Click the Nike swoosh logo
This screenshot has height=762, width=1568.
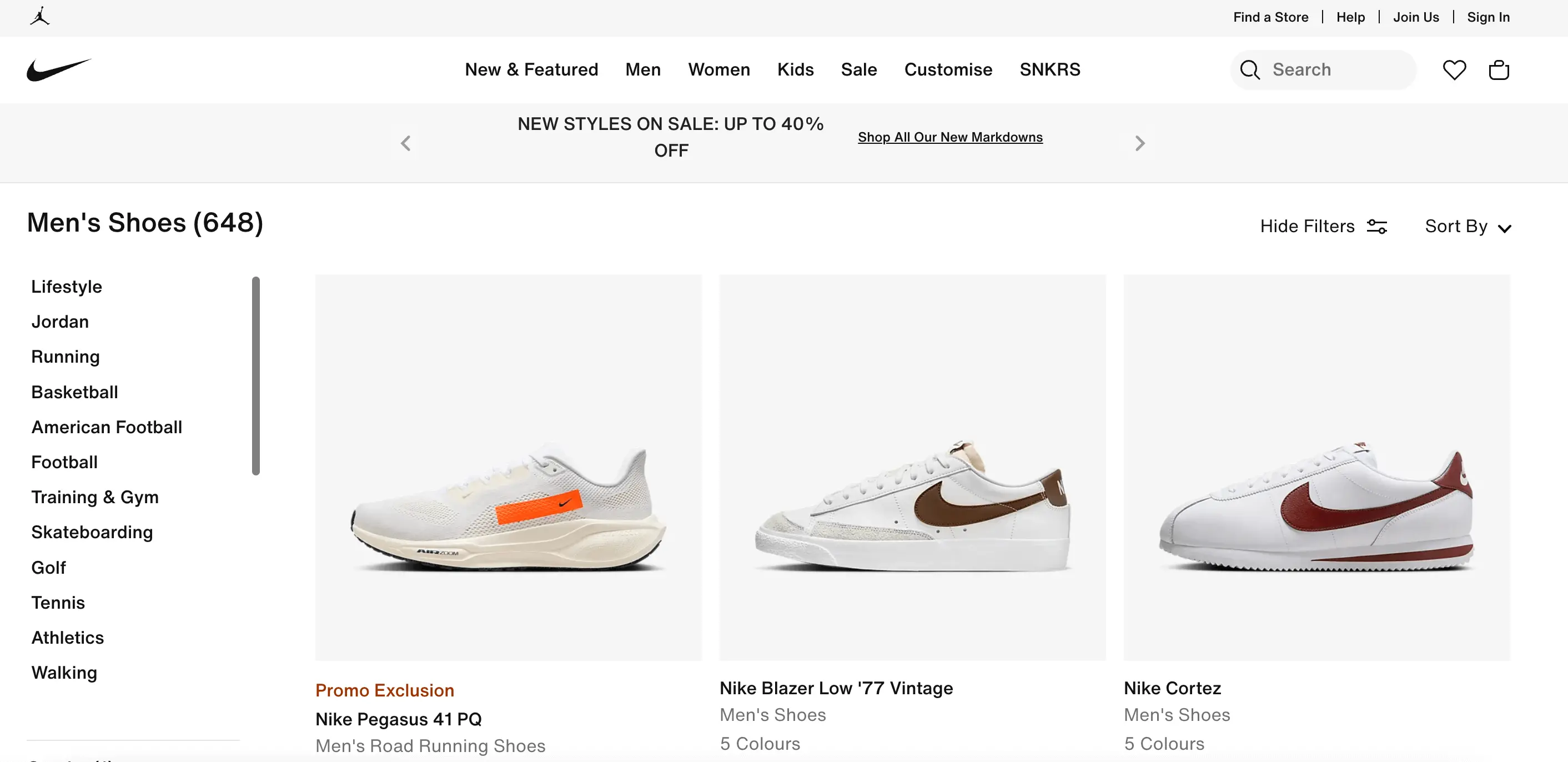pyautogui.click(x=59, y=69)
